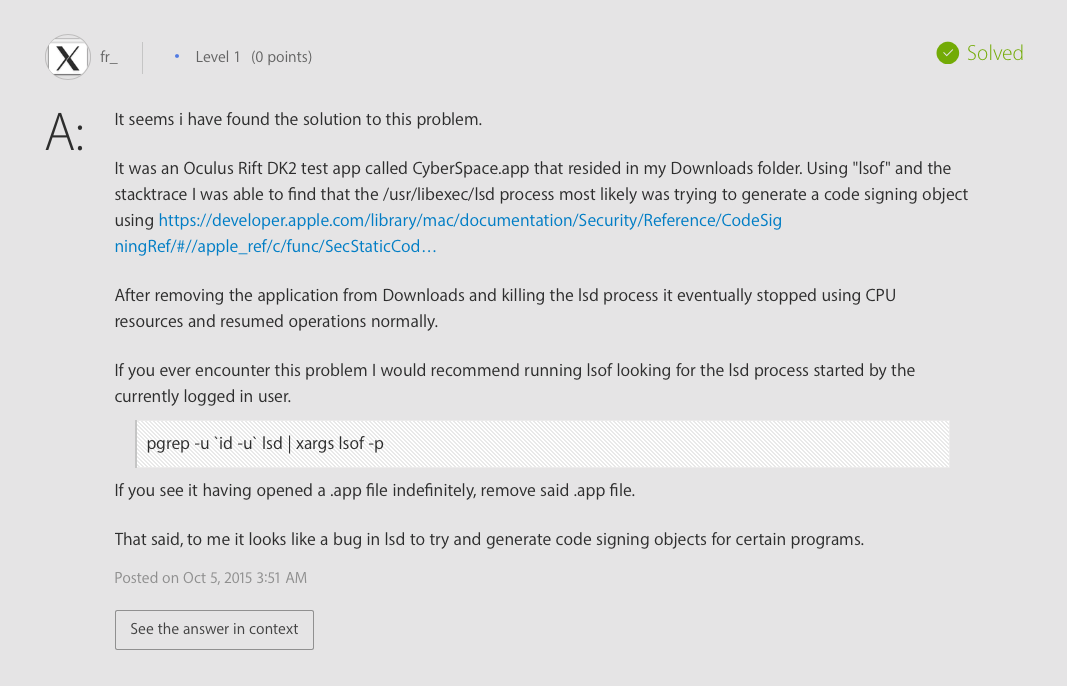Click the "If you ever encounter this problem" paragraph

coord(514,382)
